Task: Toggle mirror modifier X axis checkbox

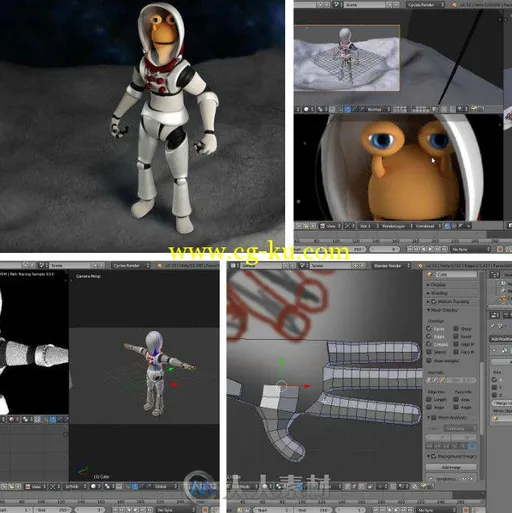Action: point(494,380)
